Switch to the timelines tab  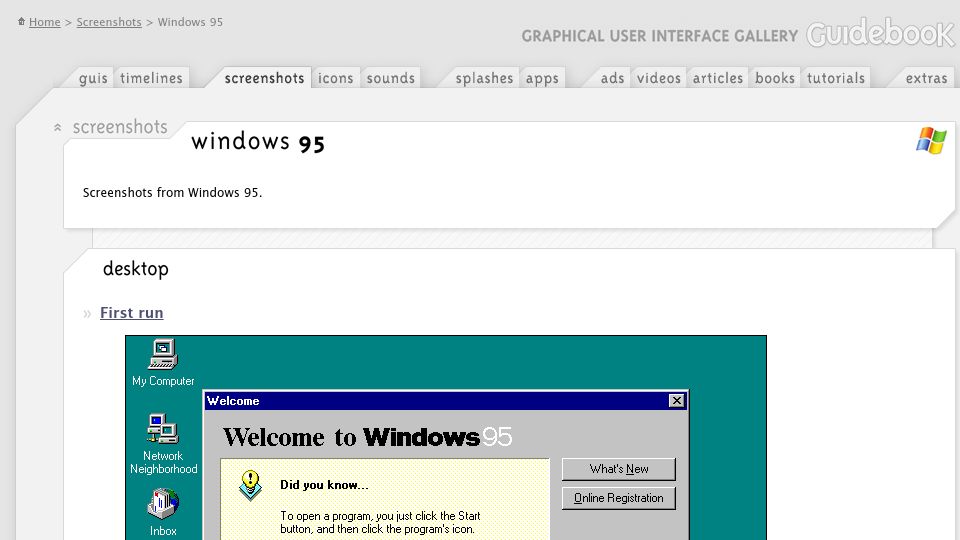[x=151, y=78]
